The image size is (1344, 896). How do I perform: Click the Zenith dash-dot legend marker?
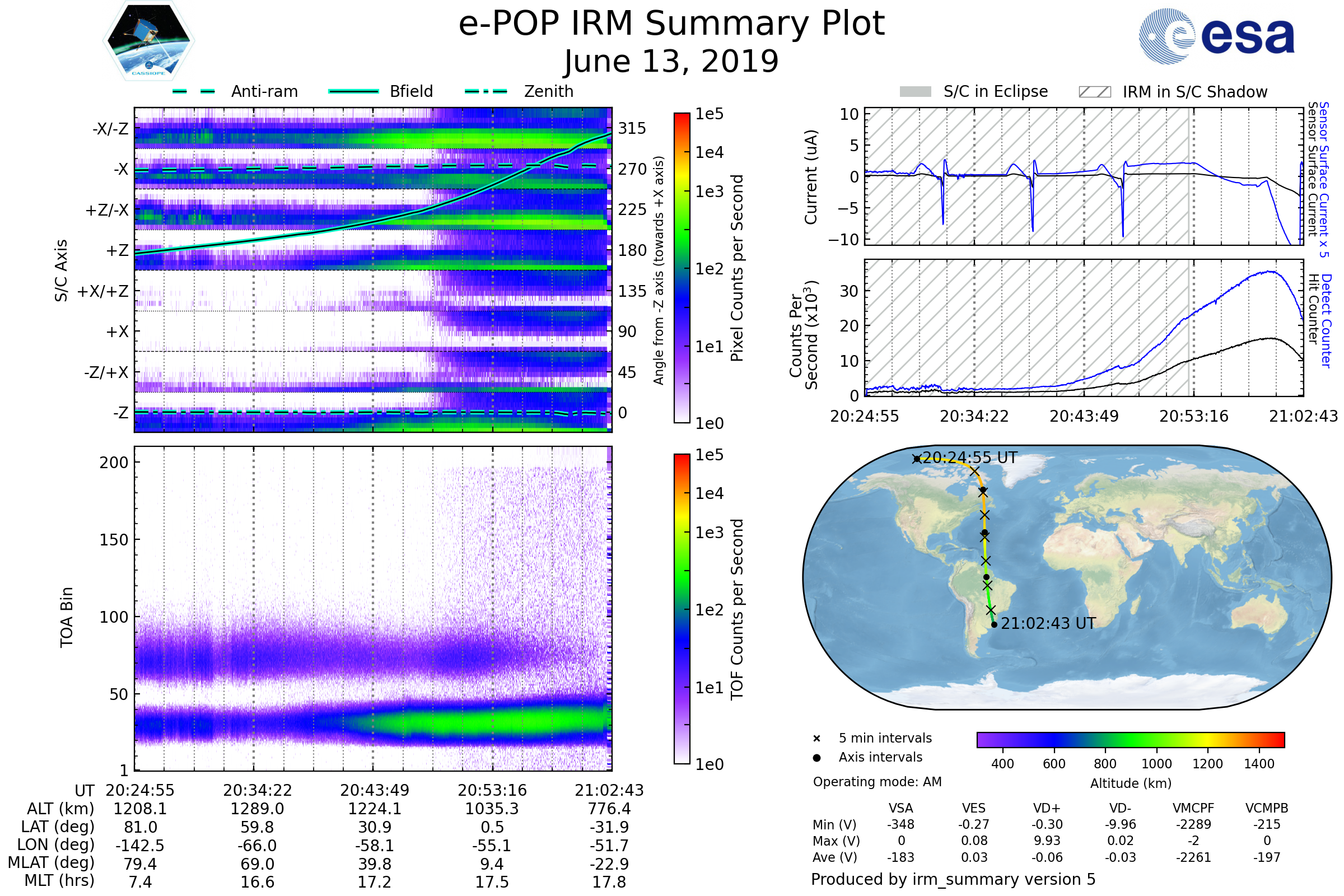point(486,91)
